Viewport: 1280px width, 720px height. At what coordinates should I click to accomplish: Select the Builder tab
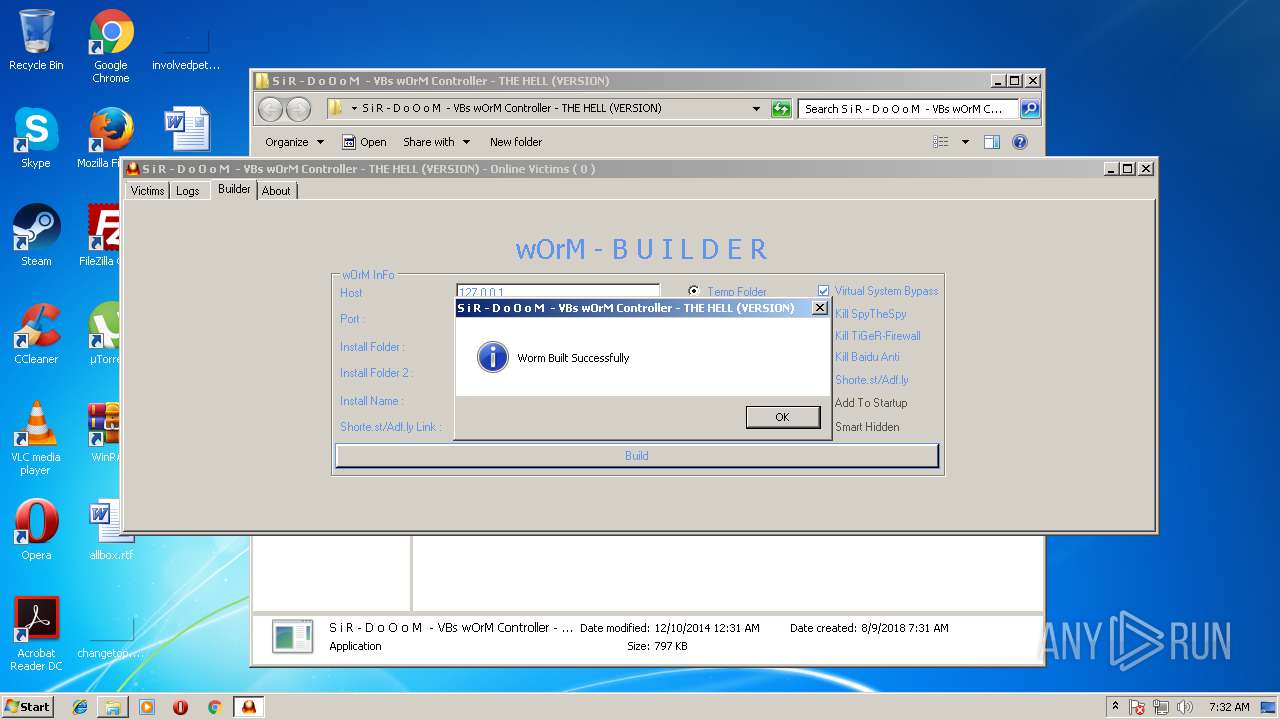234,189
